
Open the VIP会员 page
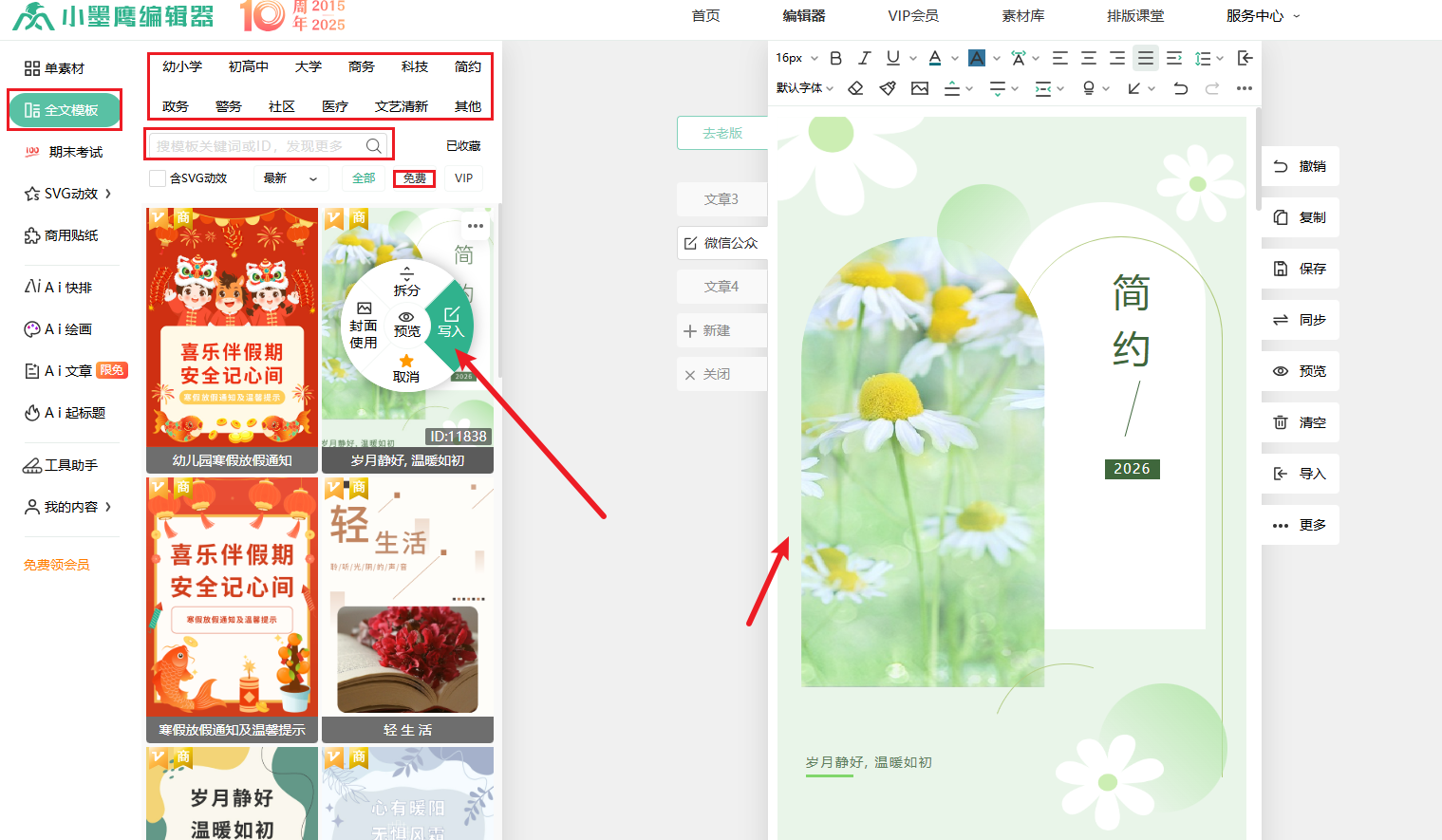[x=913, y=16]
